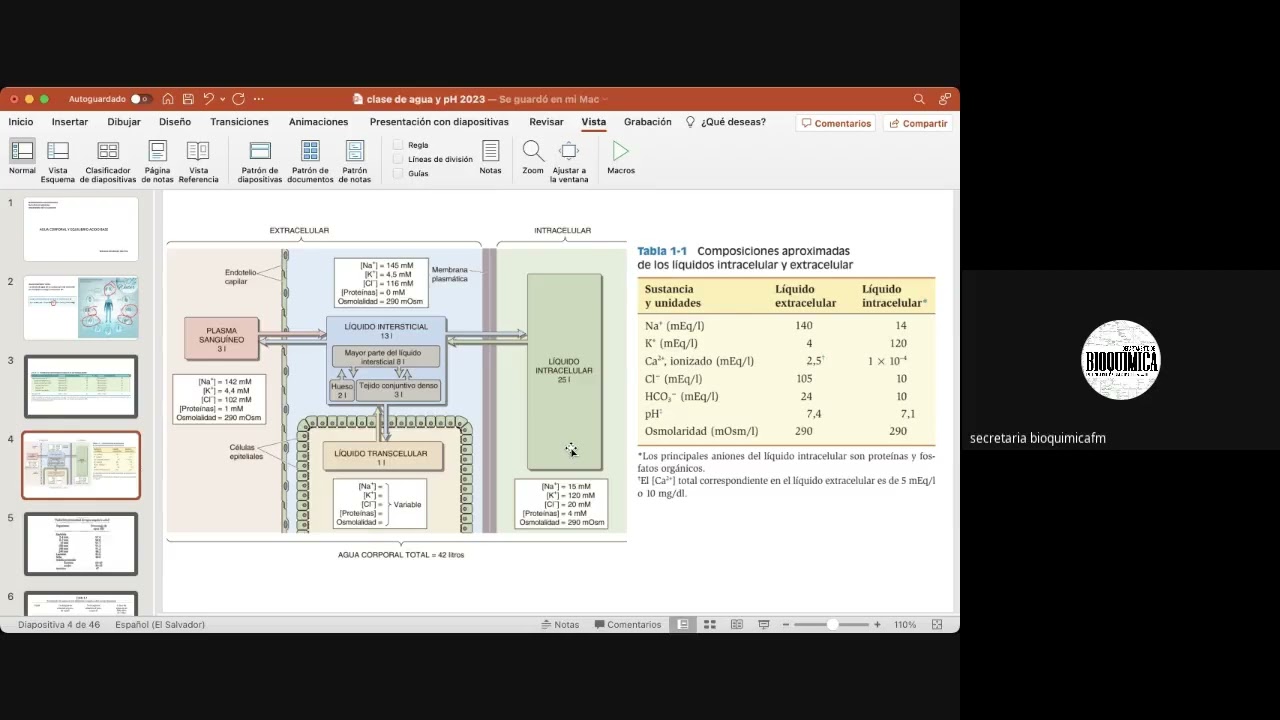
Task: Select the Normal view icon
Action: 22,159
